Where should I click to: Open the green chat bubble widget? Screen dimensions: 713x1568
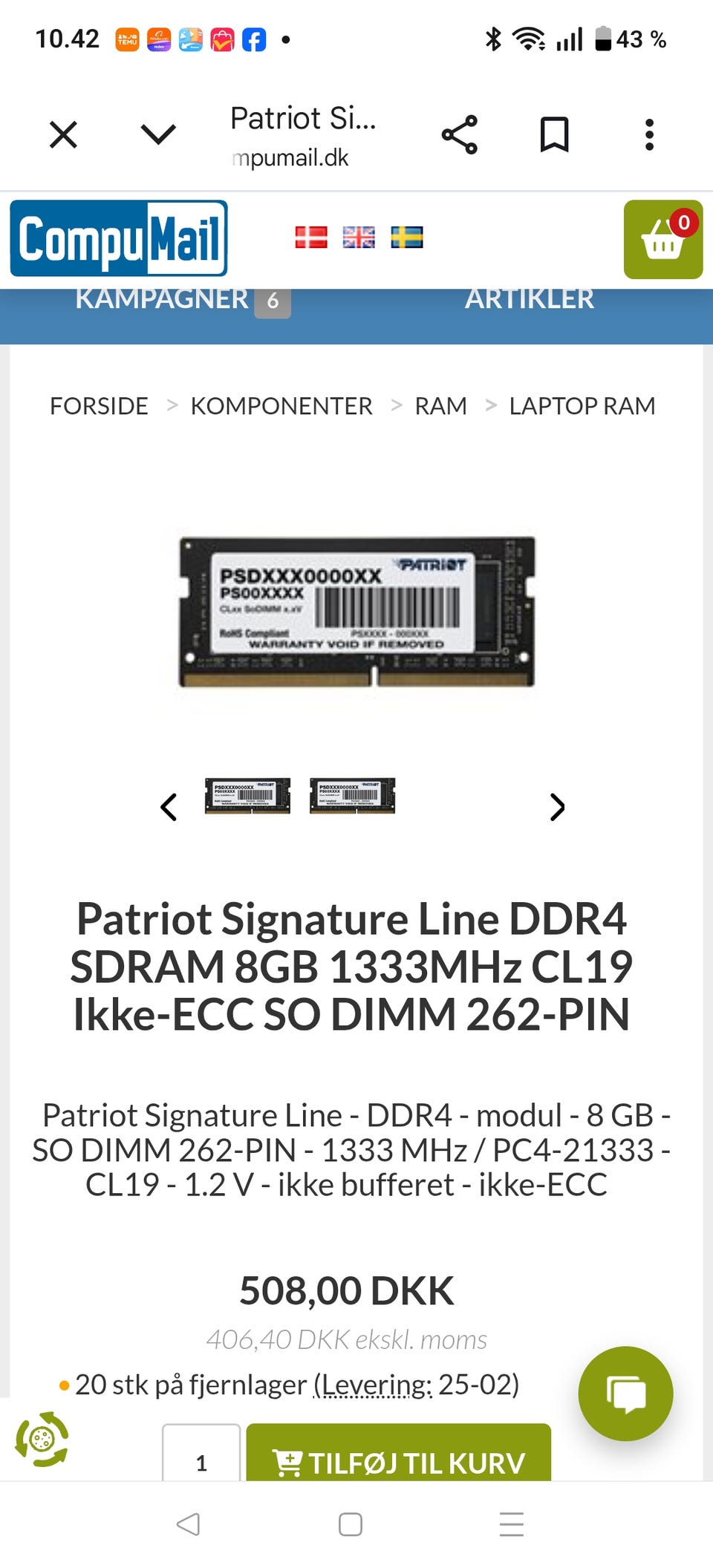625,1394
